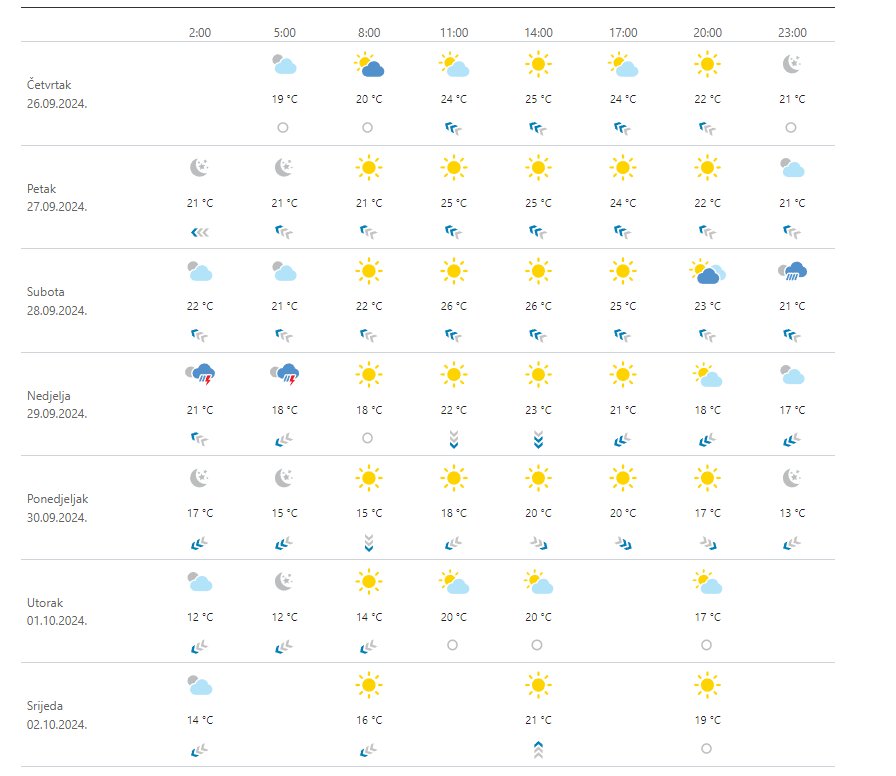896x776 pixels.
Task: Click the rain cloud icon for Subota 23:00
Action: [x=793, y=271]
